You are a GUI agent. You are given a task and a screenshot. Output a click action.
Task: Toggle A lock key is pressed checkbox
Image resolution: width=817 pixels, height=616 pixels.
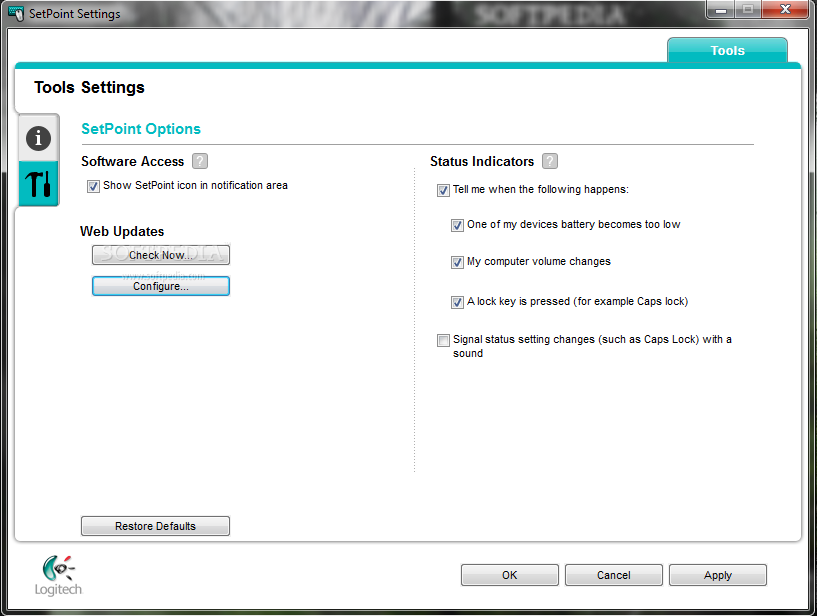(x=457, y=302)
